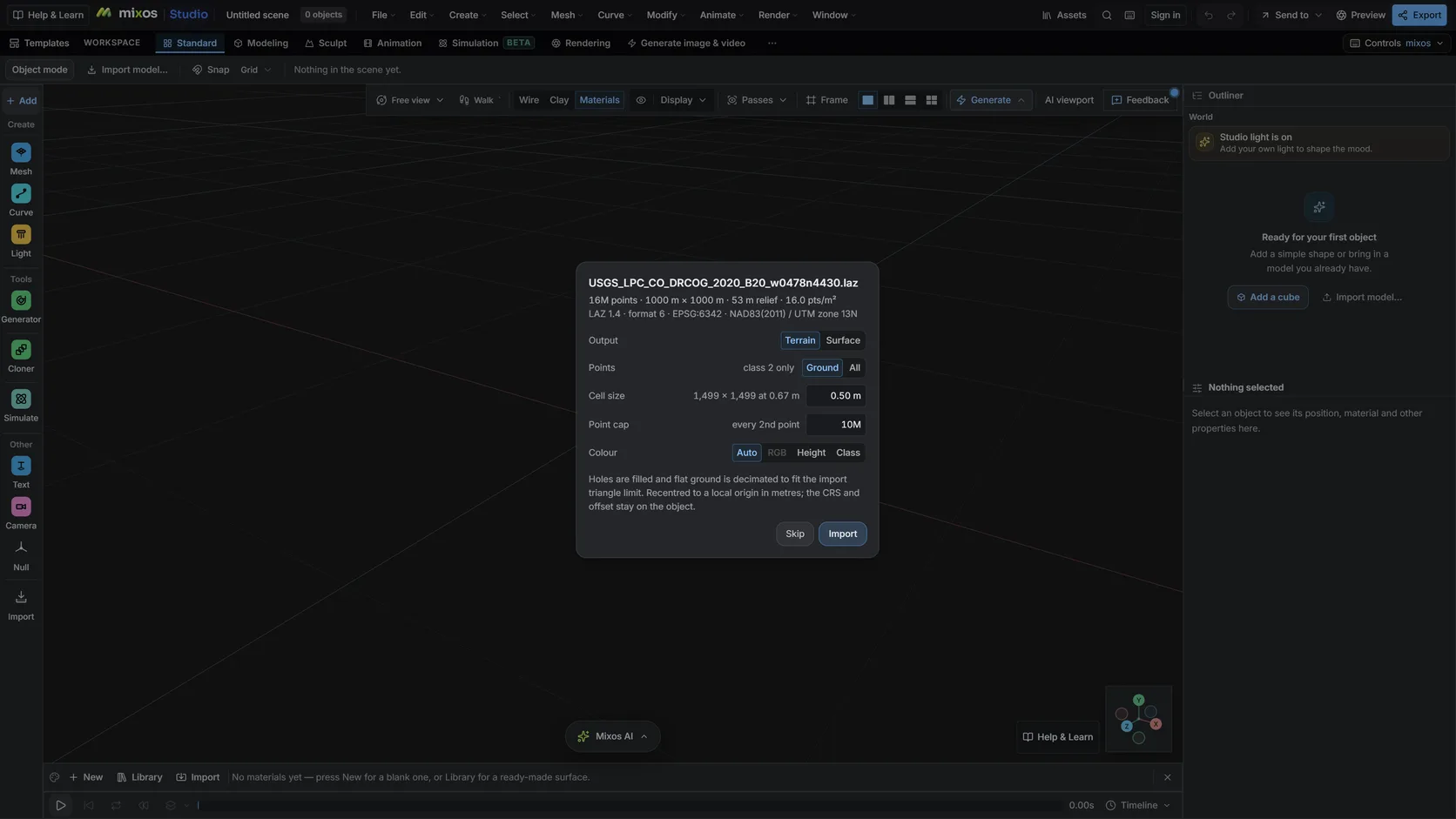Click the redo arrow icon
This screenshot has width=1456, height=819.
pos(1231,15)
